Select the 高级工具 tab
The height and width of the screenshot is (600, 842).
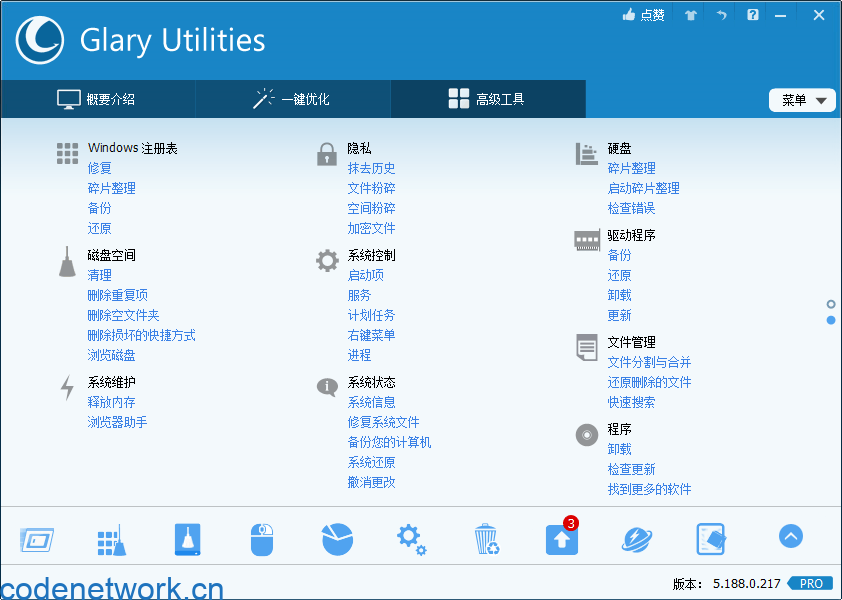point(488,99)
